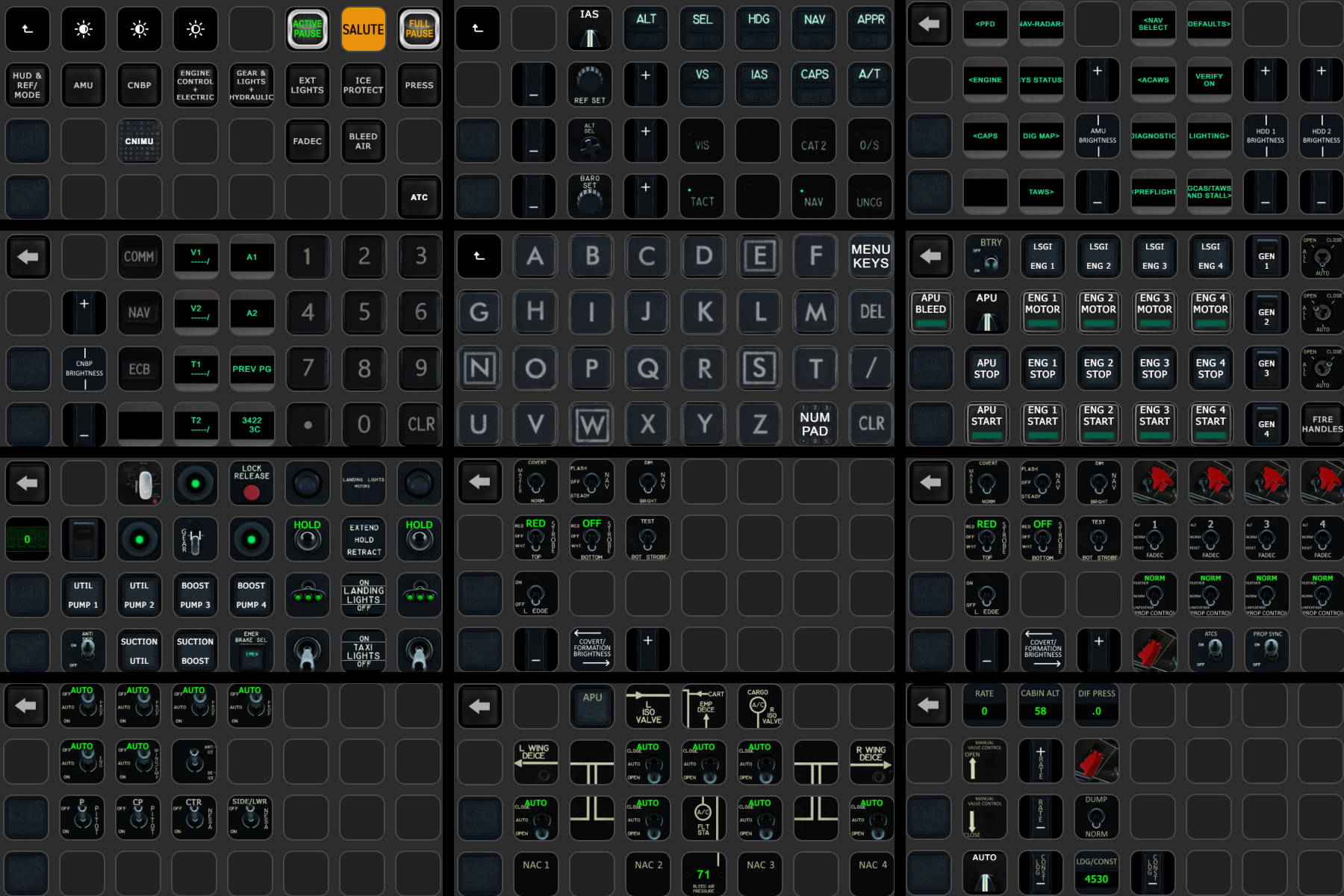Click the red LOCK RELEASE button
1344x896 pixels.
pyautogui.click(x=252, y=483)
